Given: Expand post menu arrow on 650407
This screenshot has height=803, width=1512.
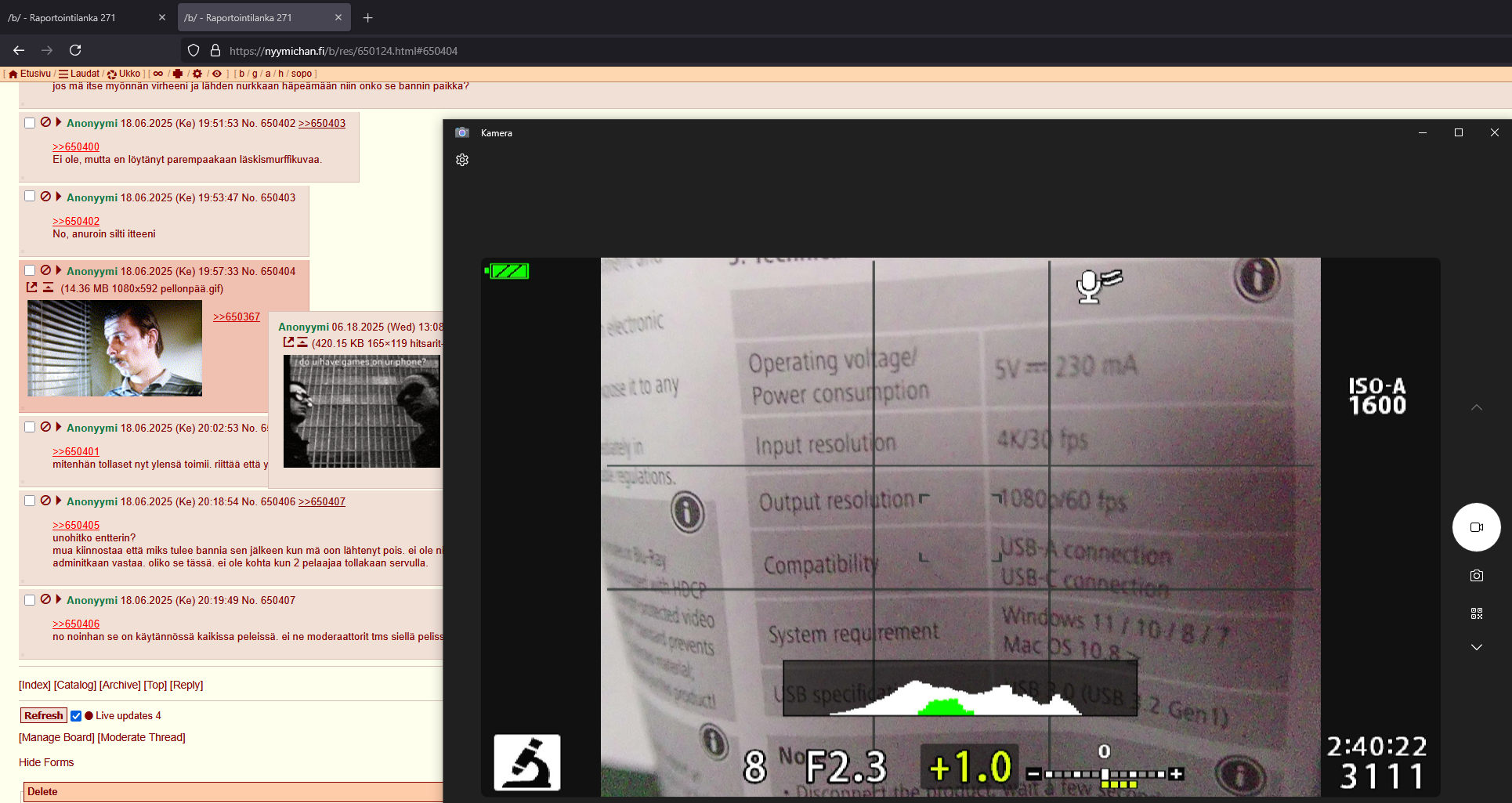Looking at the screenshot, I should tap(59, 599).
